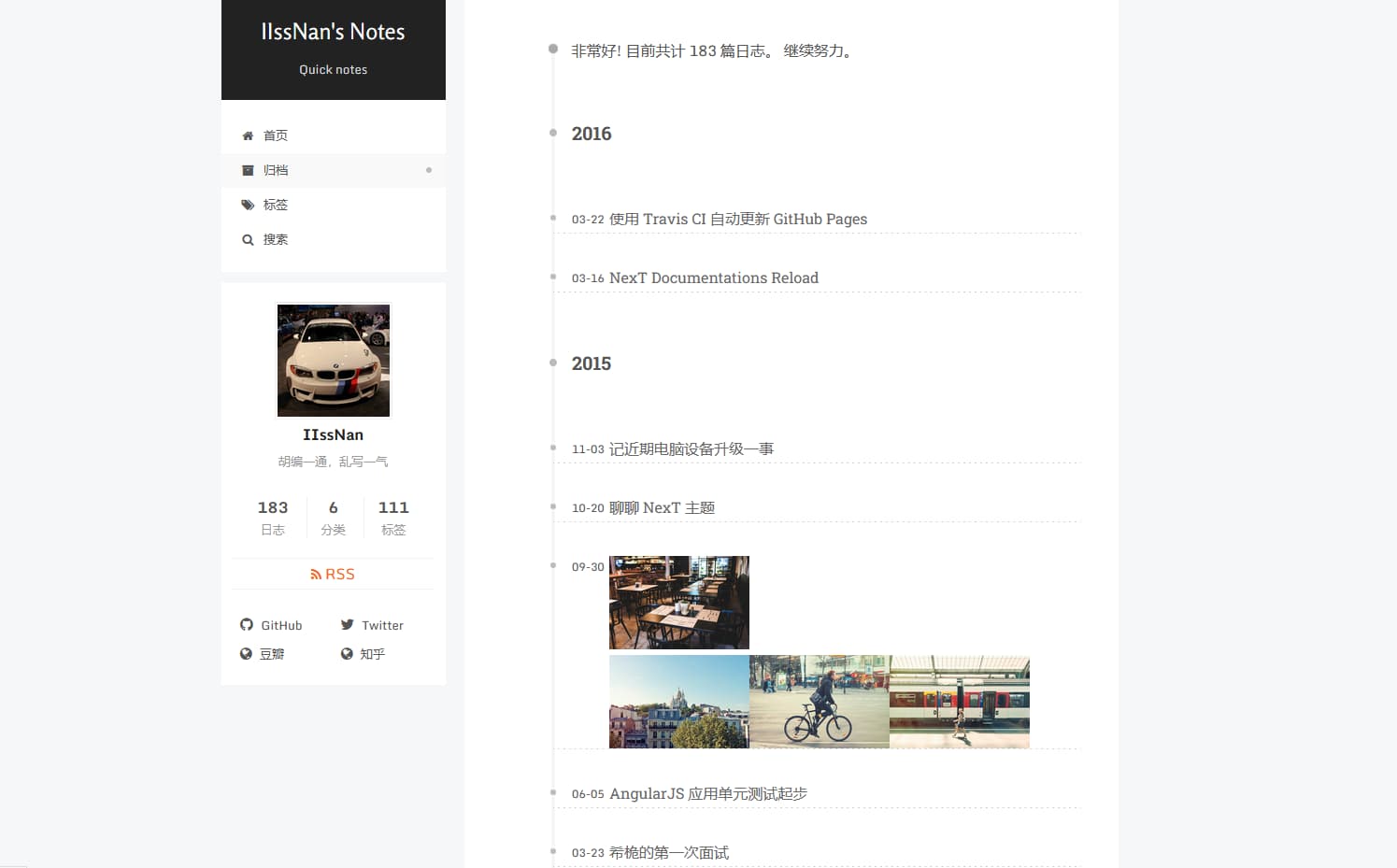Open the post '记近期电脑设备升级一事'
Viewport: 1397px width, 868px height.
click(692, 448)
